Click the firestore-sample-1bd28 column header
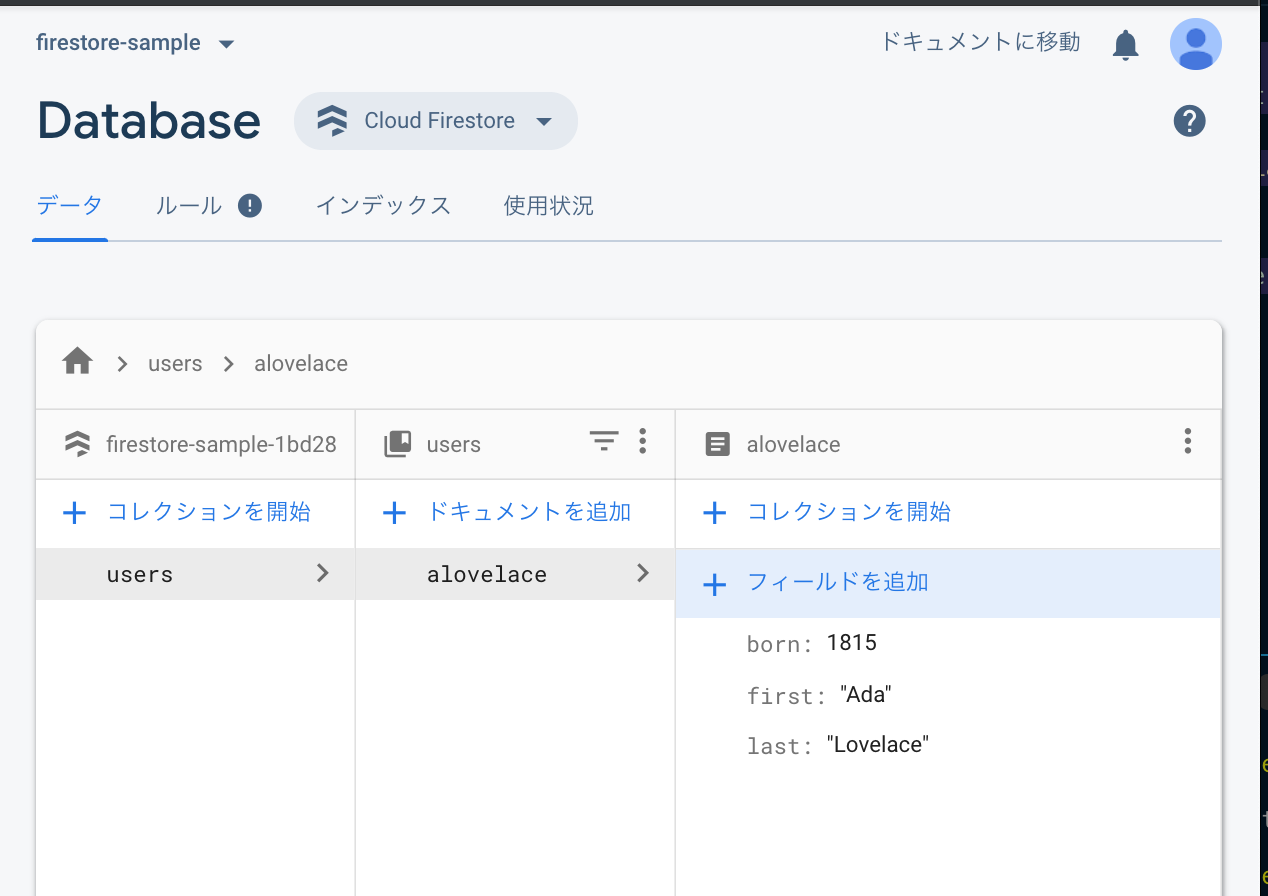 [x=221, y=444]
